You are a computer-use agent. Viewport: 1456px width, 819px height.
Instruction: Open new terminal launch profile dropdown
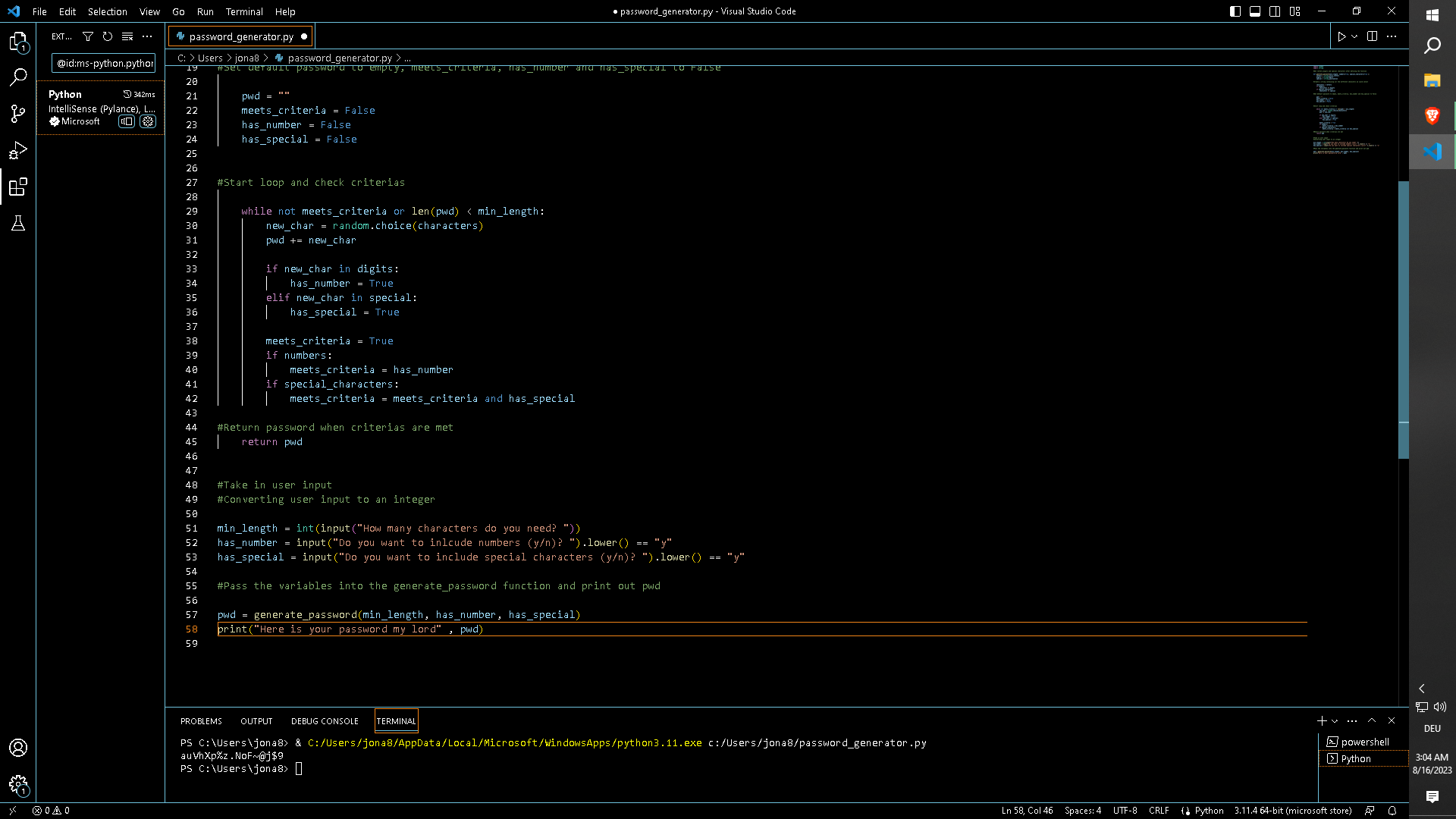click(x=1335, y=721)
